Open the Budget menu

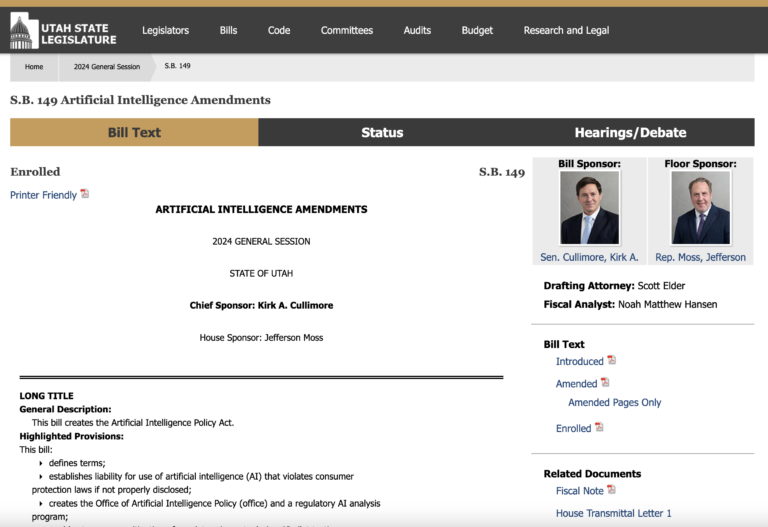[477, 30]
